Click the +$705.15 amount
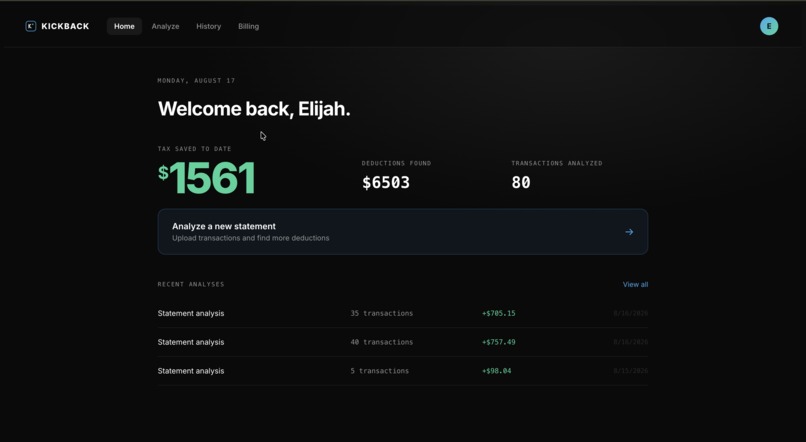 click(499, 313)
